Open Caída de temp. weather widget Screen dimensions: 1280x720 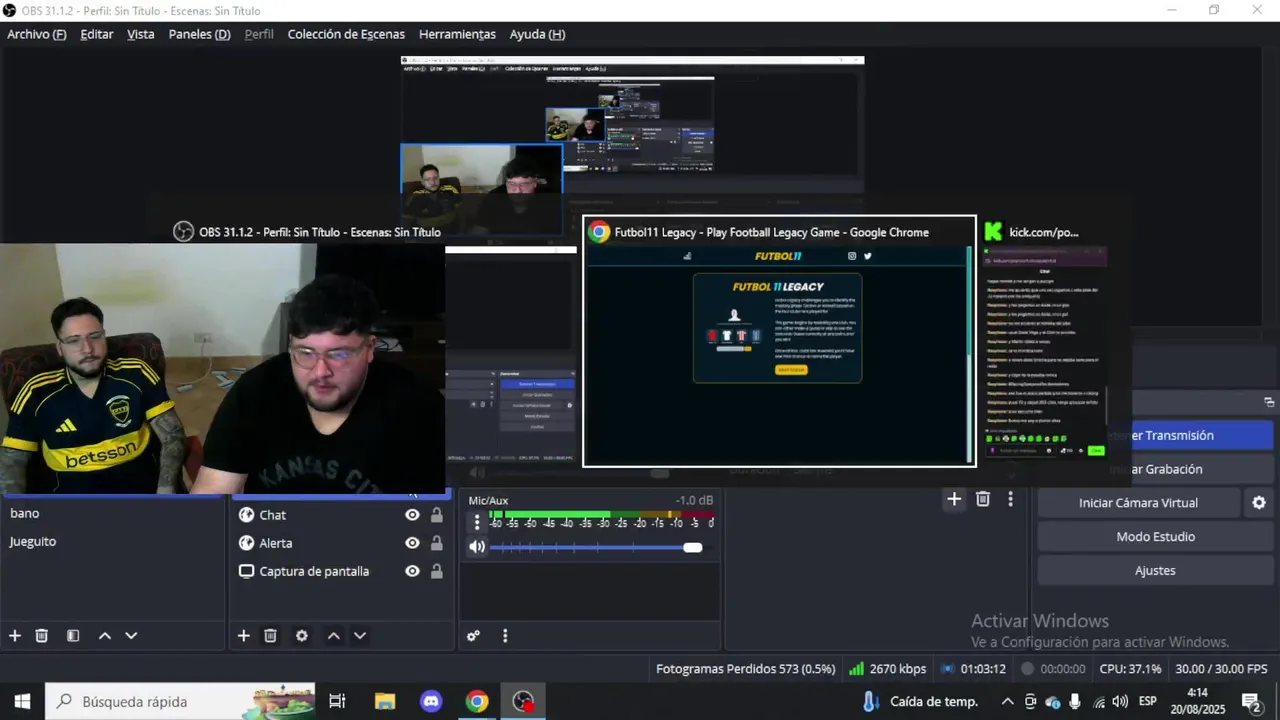(x=920, y=702)
